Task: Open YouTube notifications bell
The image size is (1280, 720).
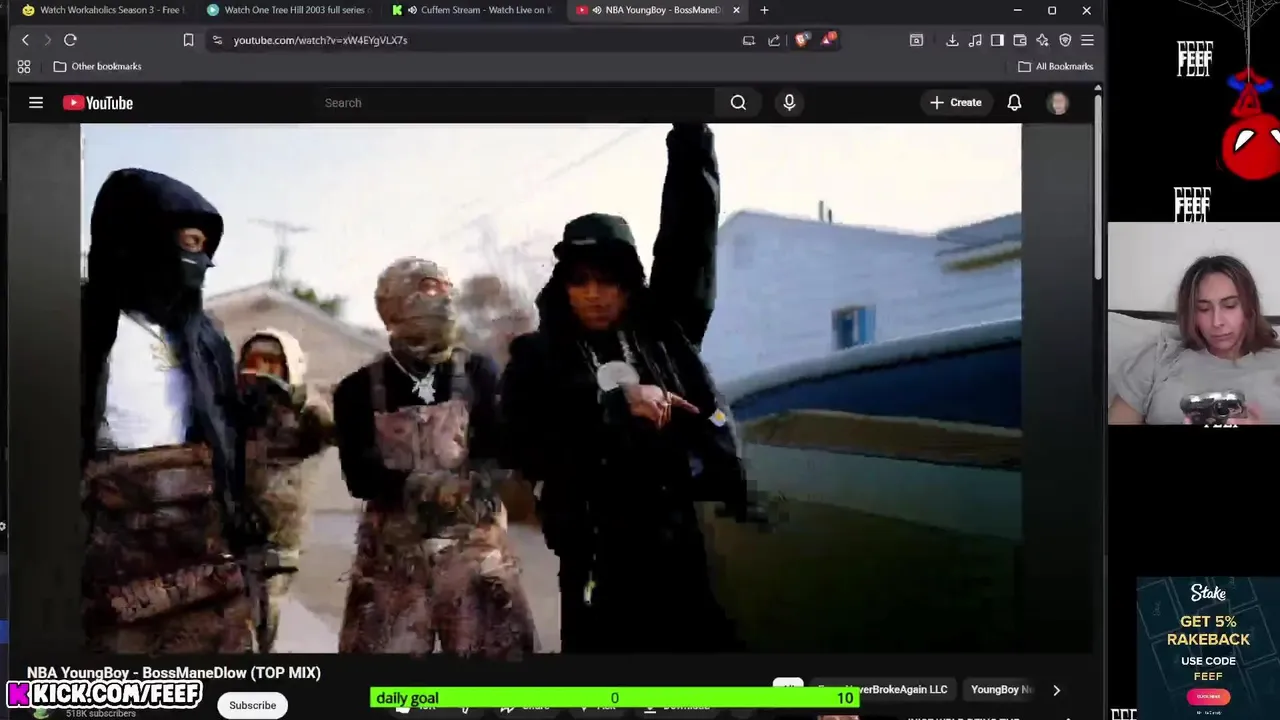Action: coord(1014,102)
